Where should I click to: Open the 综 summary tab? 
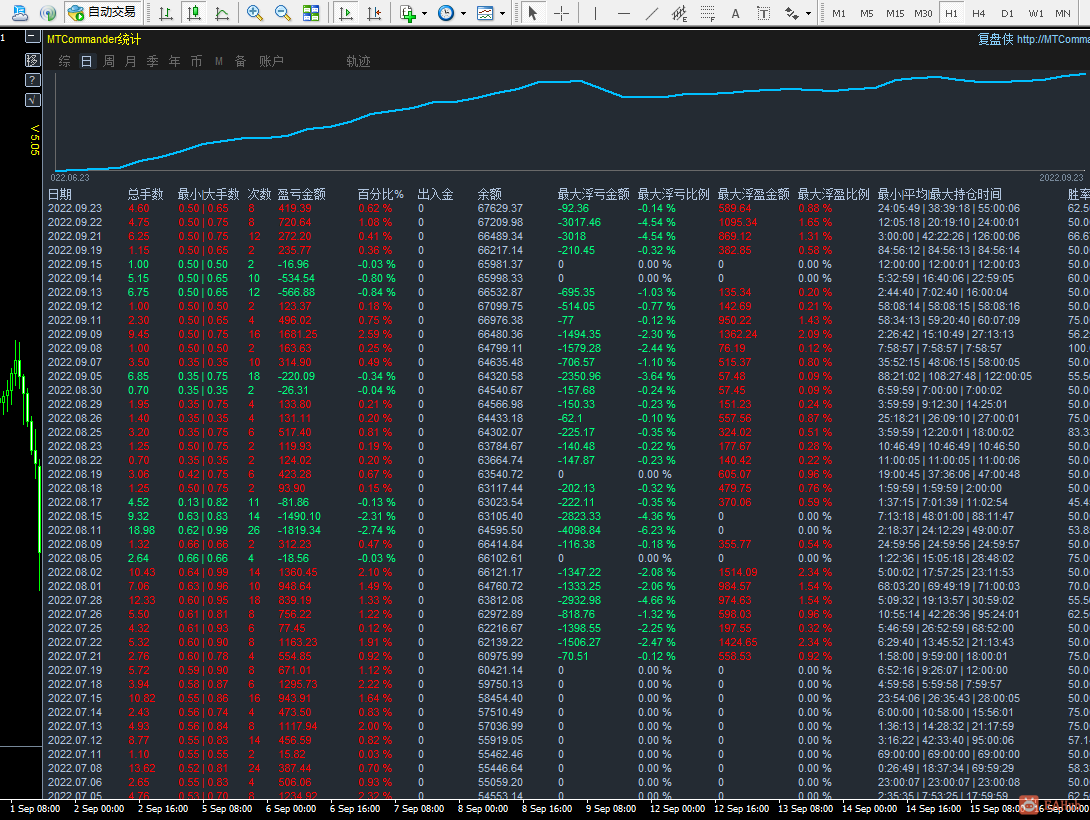coord(65,61)
